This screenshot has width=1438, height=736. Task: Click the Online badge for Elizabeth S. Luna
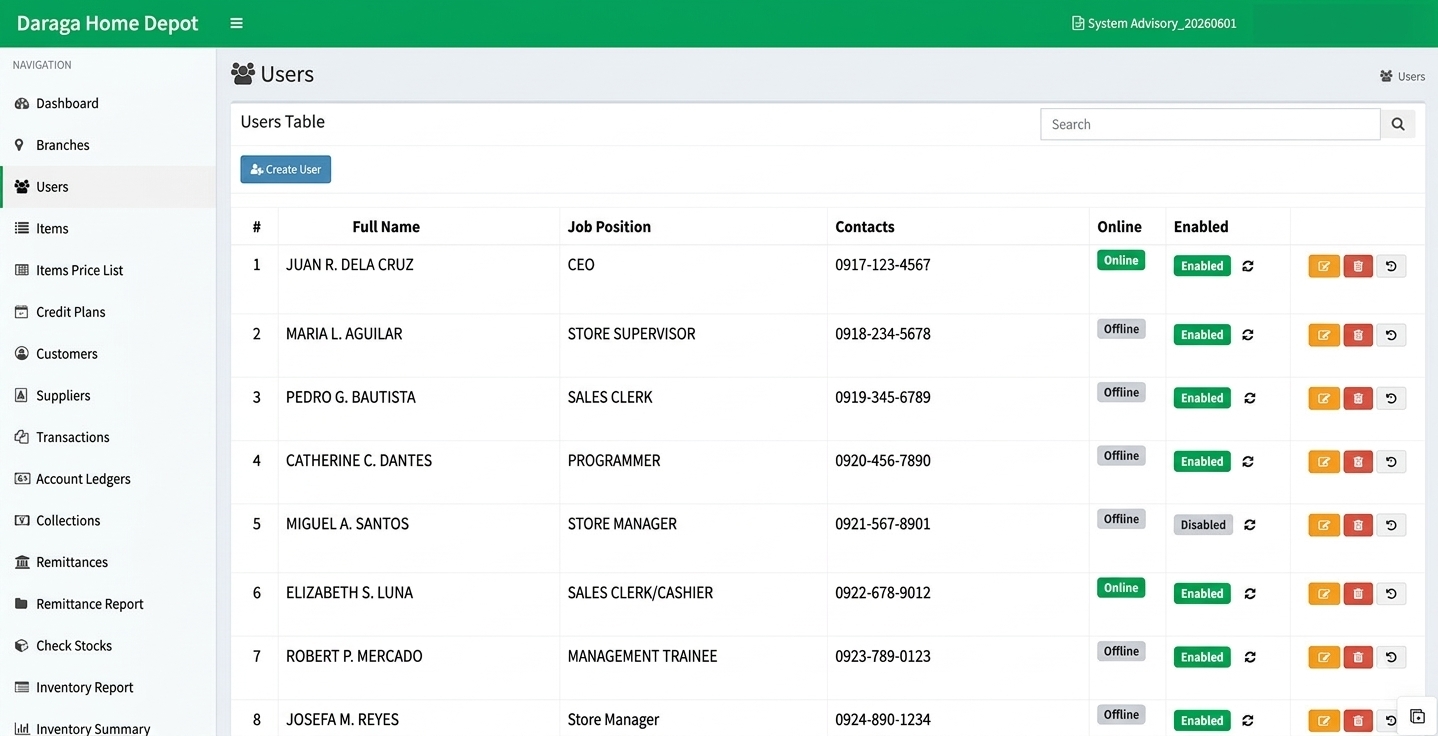[1121, 588]
